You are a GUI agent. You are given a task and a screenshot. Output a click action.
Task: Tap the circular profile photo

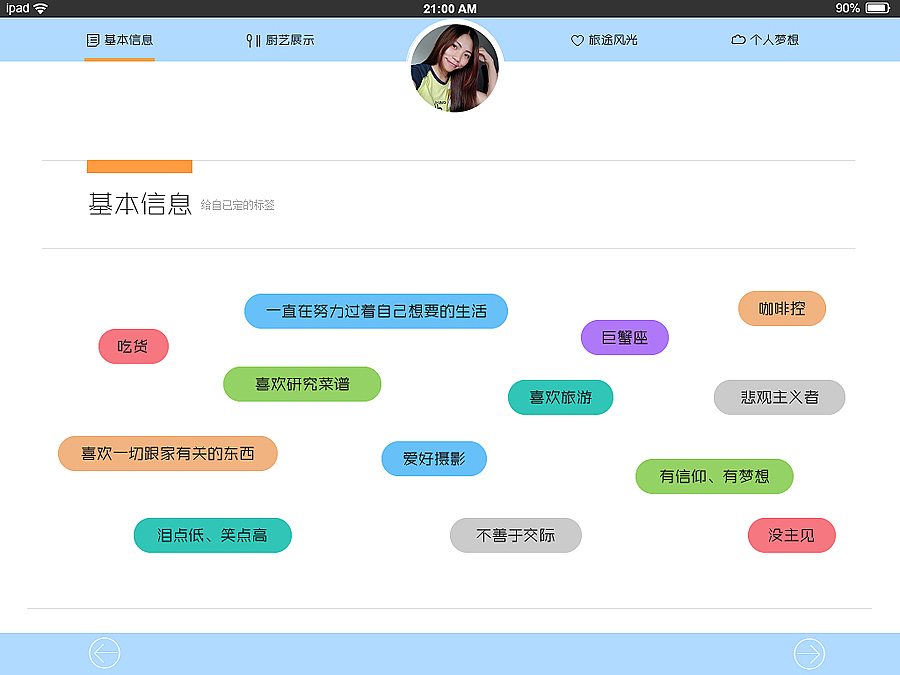coord(455,68)
